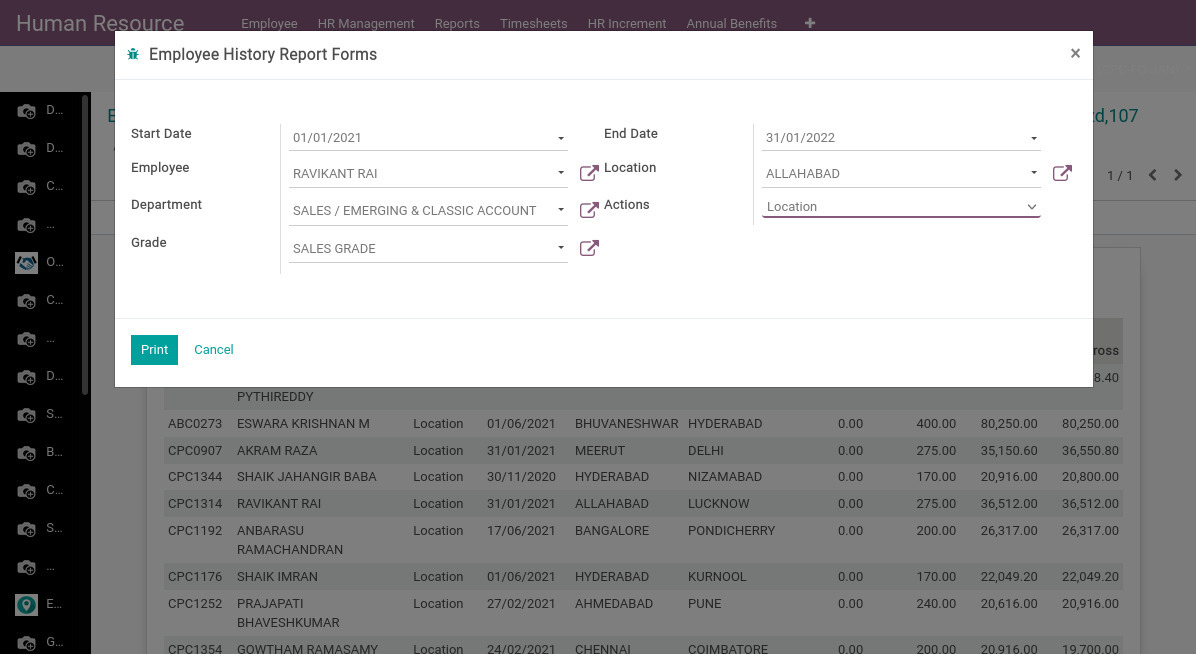Open the Start Date dropdown

click(561, 138)
